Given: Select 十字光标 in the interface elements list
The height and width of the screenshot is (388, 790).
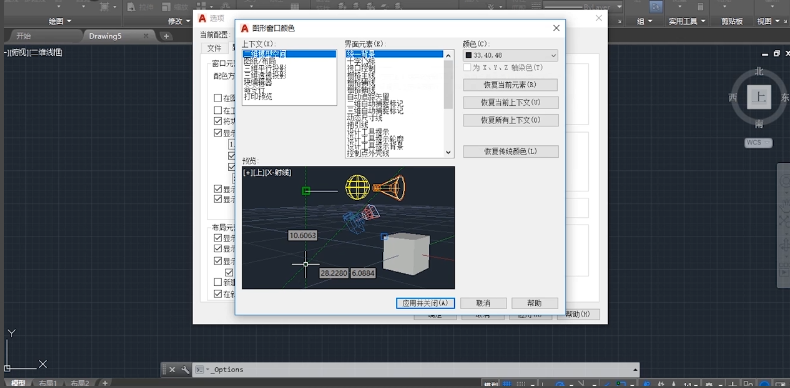Looking at the screenshot, I should [358, 60].
